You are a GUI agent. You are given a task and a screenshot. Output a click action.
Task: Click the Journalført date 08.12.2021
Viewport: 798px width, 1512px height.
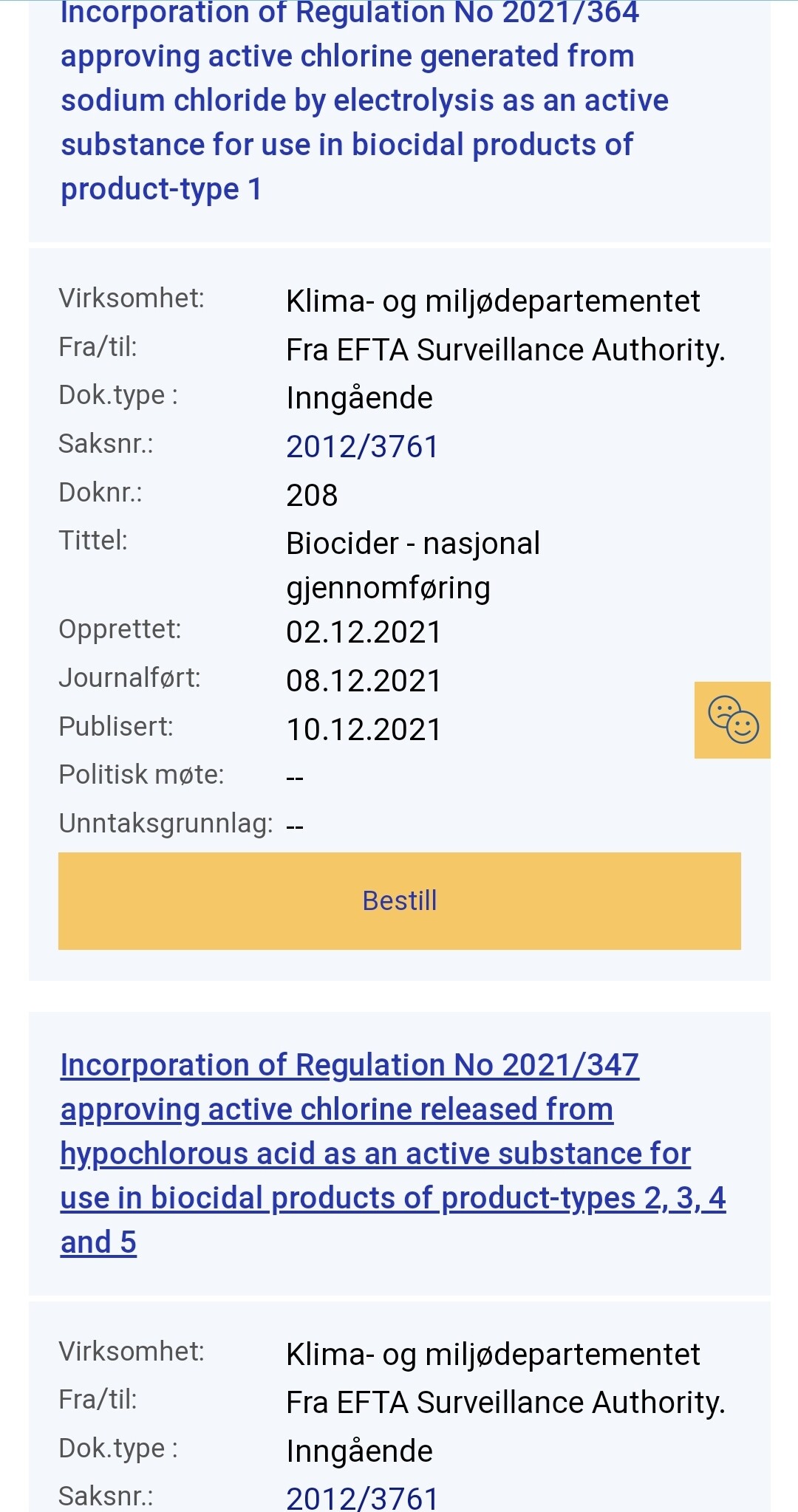pos(364,681)
